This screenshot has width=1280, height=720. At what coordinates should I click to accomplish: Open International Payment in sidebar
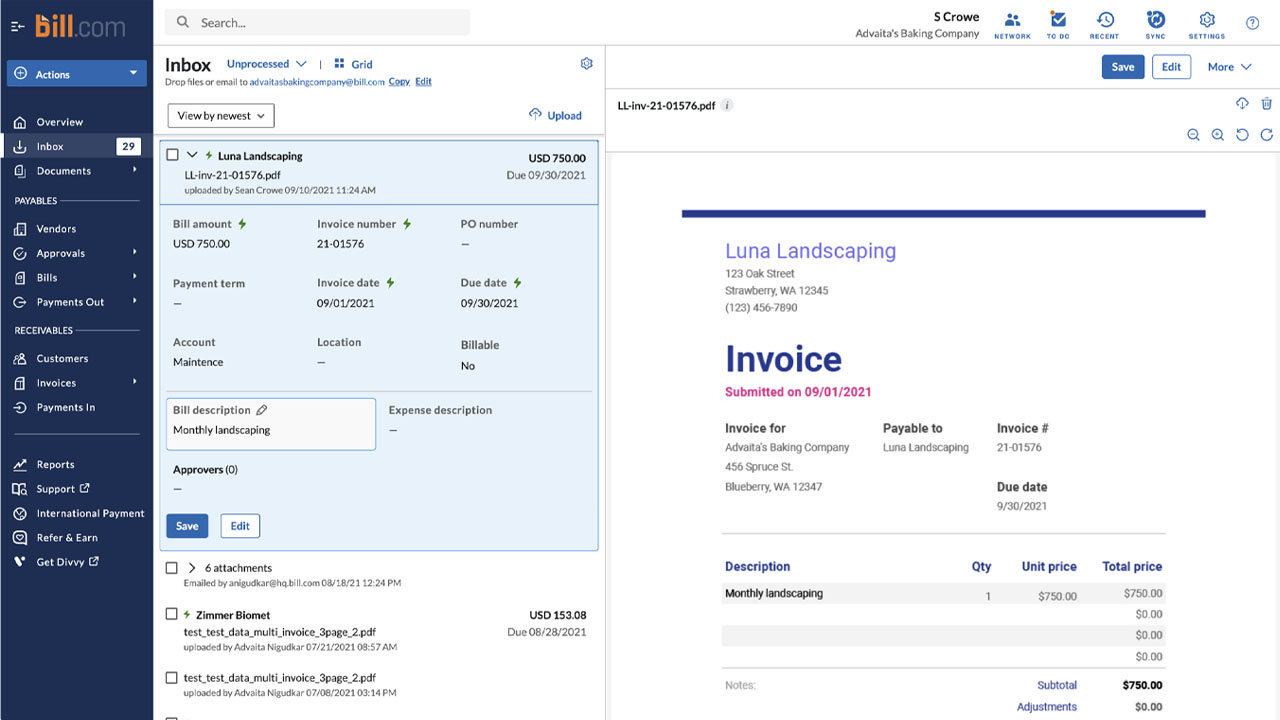90,514
